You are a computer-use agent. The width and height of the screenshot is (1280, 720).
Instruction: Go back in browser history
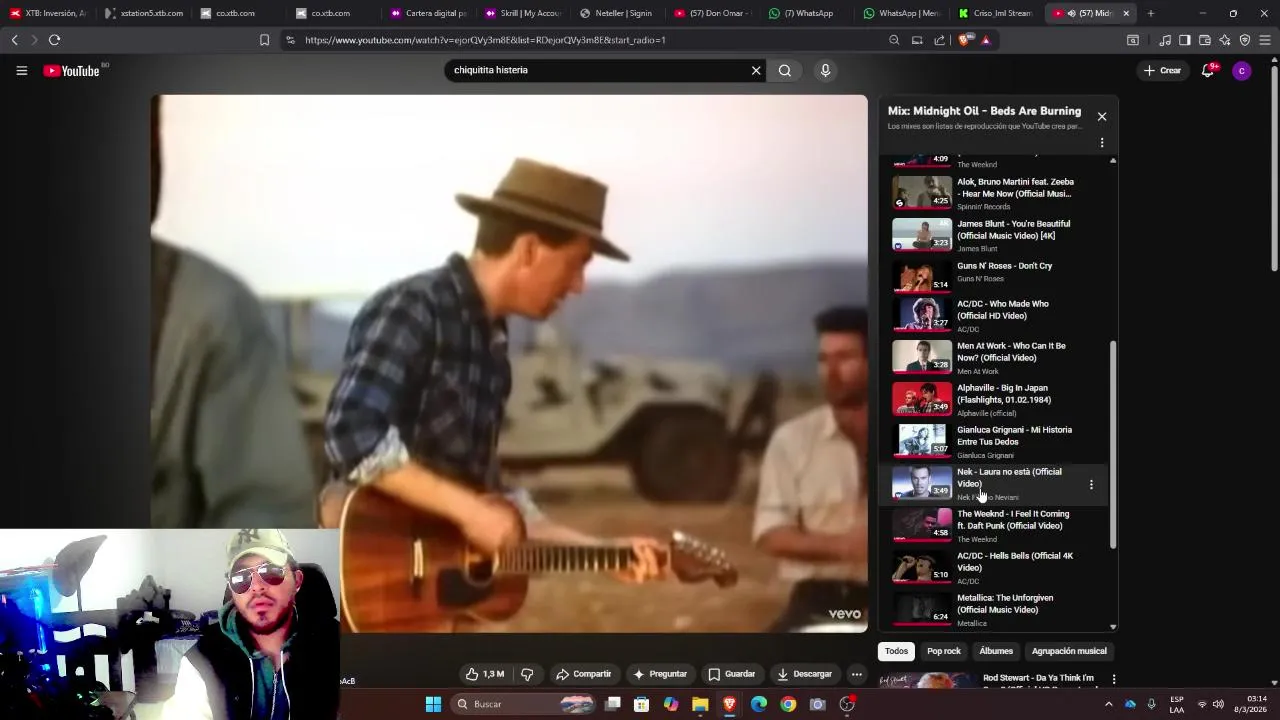click(14, 40)
